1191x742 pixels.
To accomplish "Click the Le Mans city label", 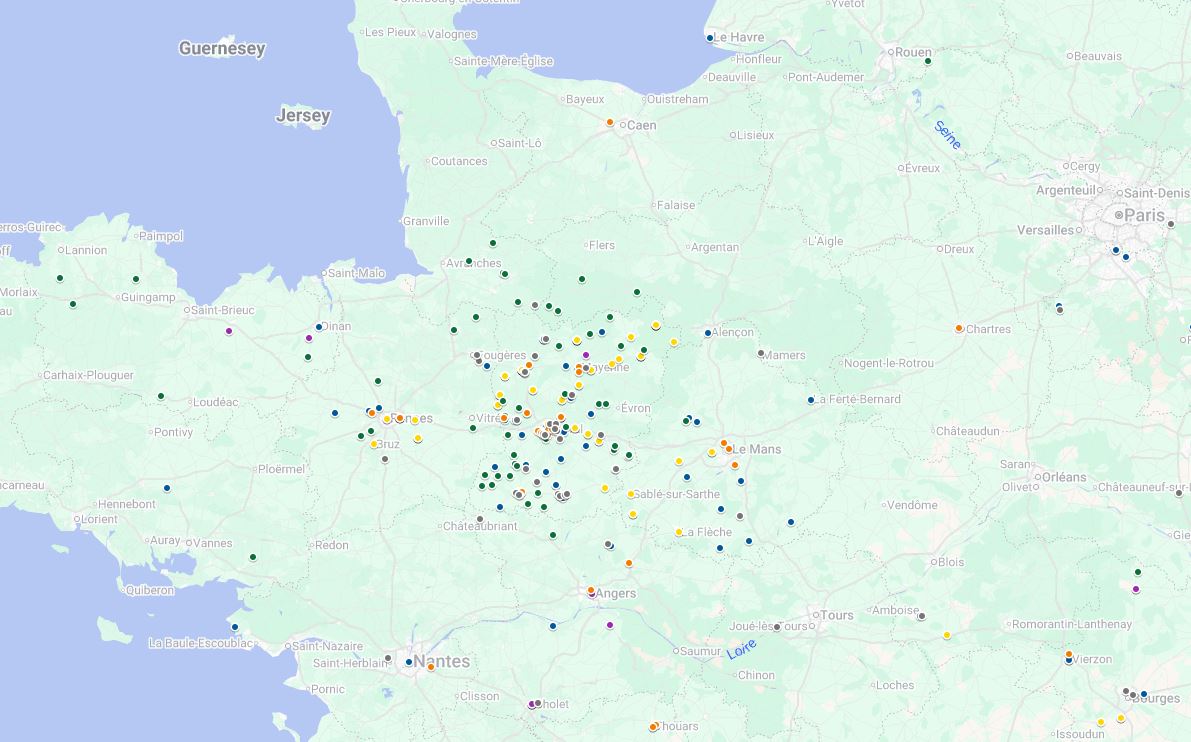I will click(756, 450).
